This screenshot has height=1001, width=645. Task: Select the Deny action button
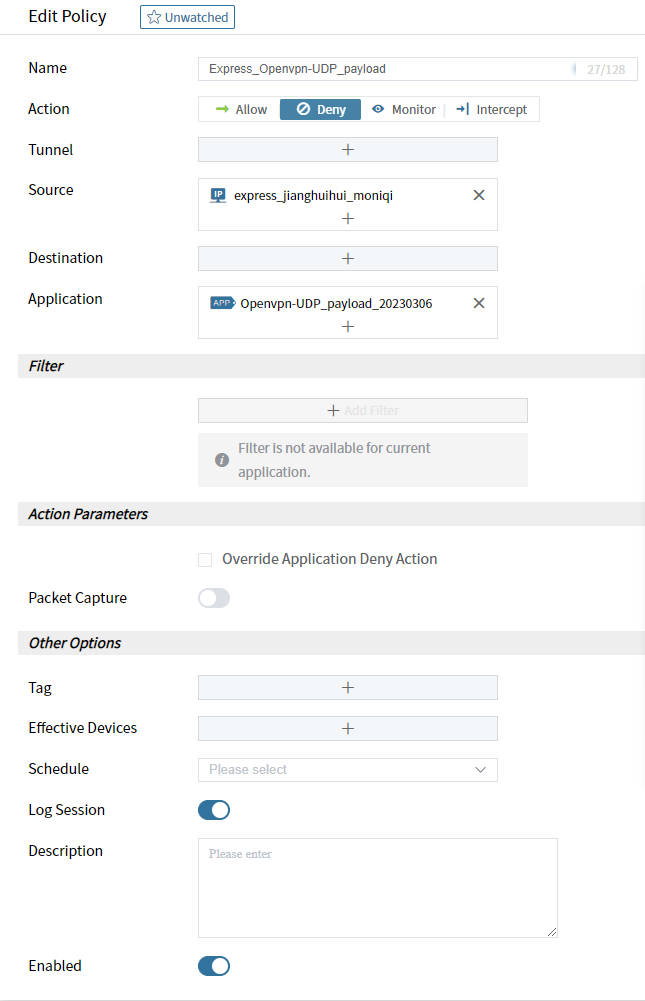click(320, 109)
